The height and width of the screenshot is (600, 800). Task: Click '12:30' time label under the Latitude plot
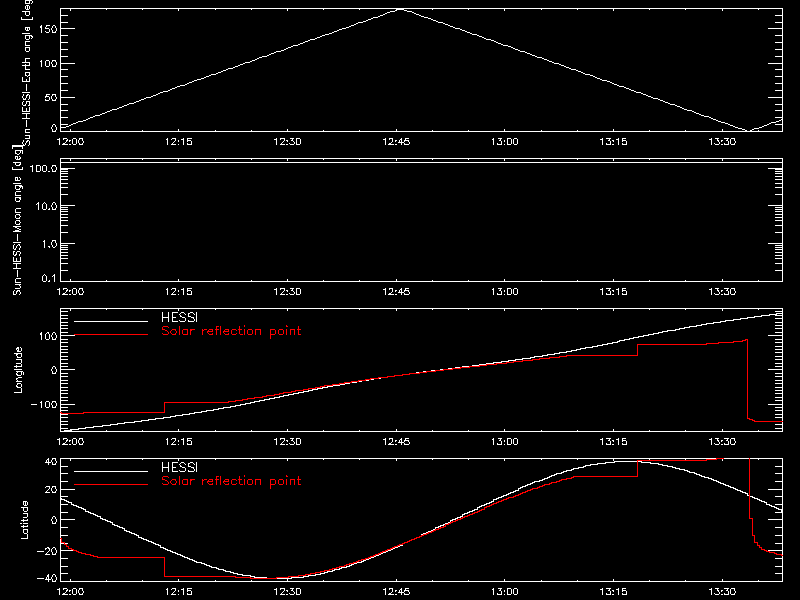[287, 592]
